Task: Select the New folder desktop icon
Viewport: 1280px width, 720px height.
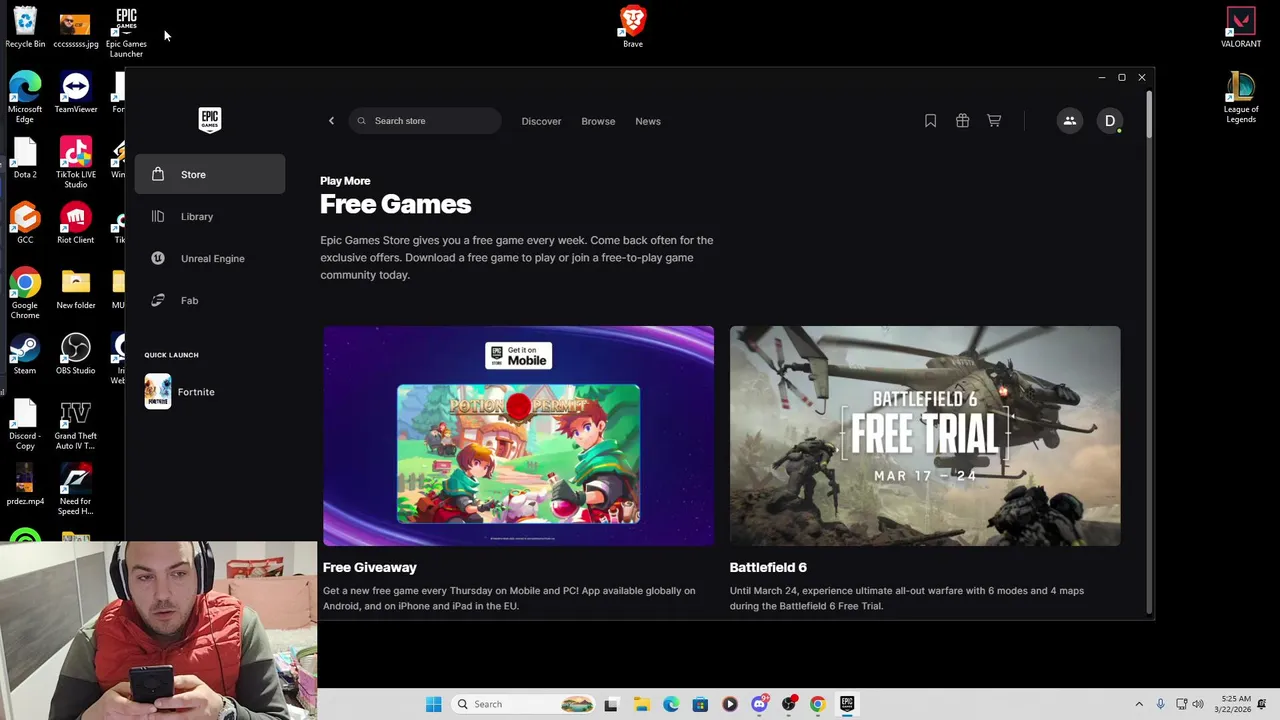Action: coord(76,289)
